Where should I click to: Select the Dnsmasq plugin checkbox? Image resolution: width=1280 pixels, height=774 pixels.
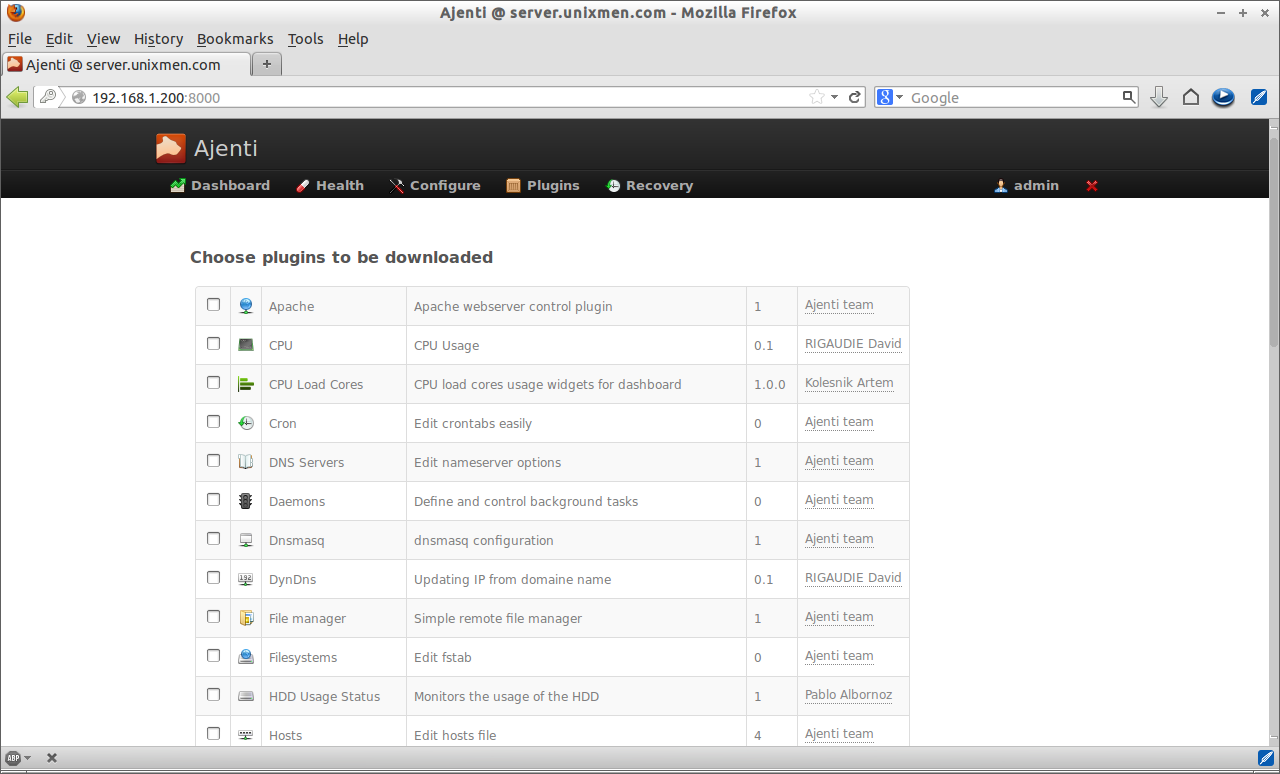[x=213, y=538]
